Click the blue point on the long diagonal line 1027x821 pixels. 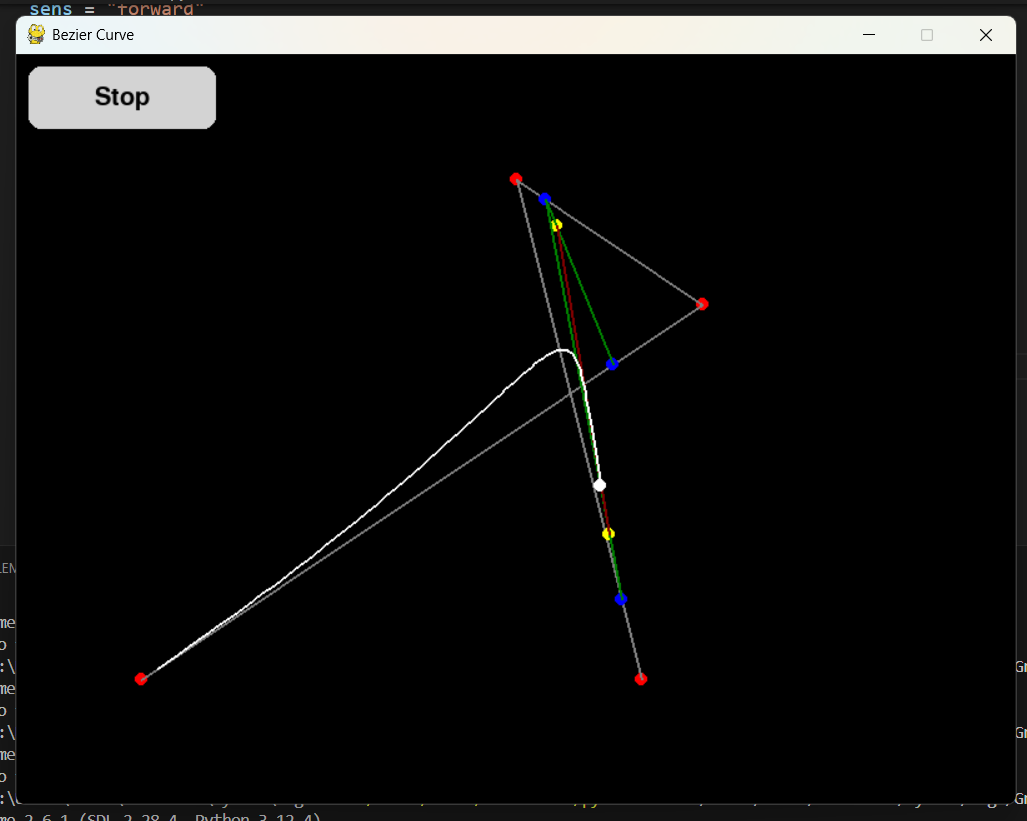[x=612, y=364]
